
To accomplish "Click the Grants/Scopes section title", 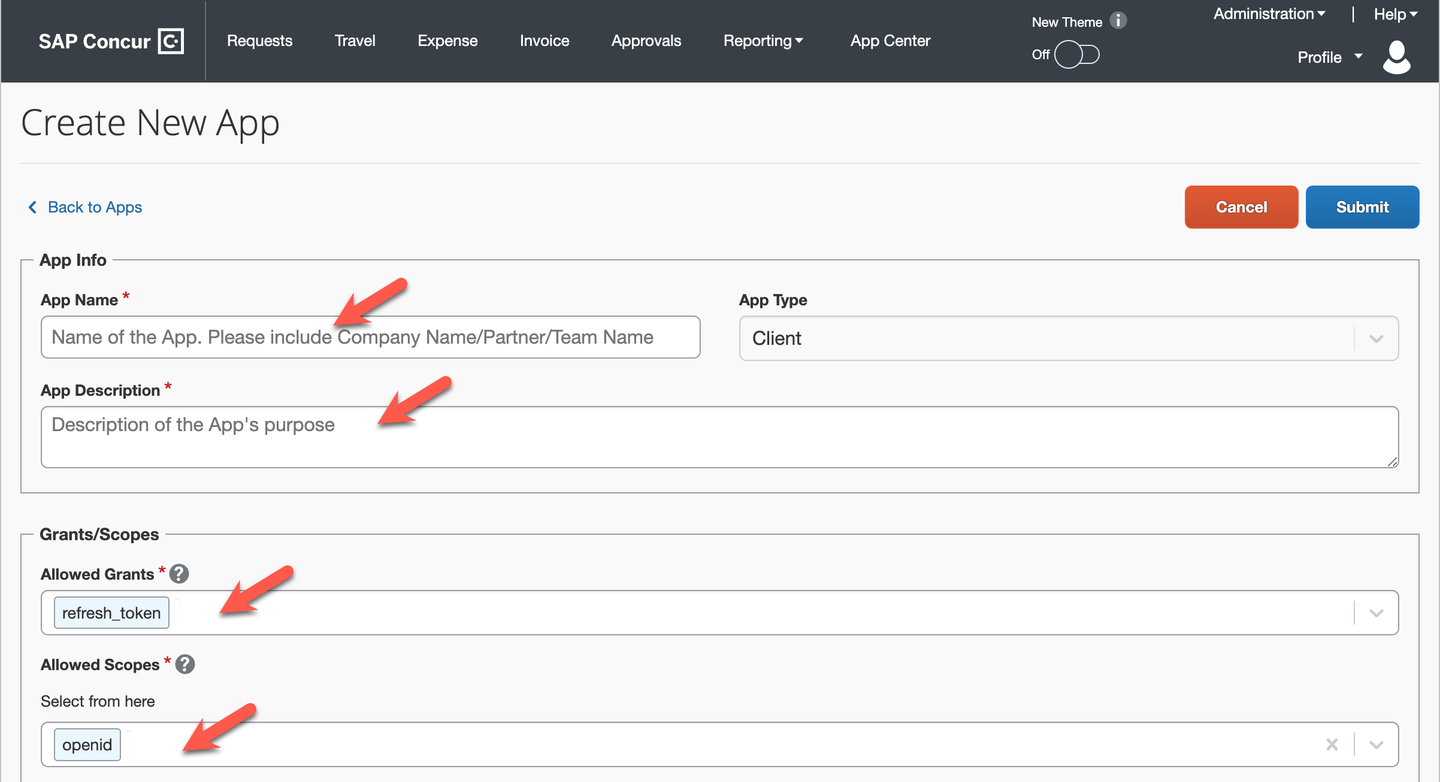I will click(x=99, y=535).
